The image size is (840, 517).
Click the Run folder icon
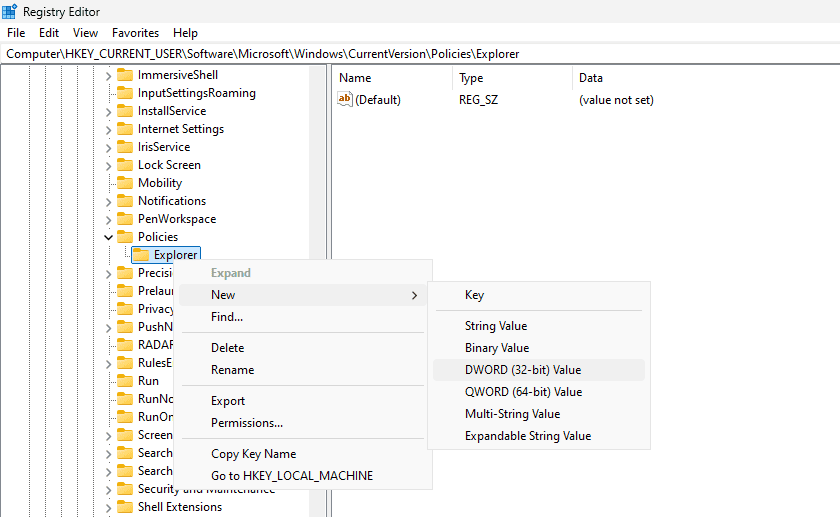(x=125, y=381)
